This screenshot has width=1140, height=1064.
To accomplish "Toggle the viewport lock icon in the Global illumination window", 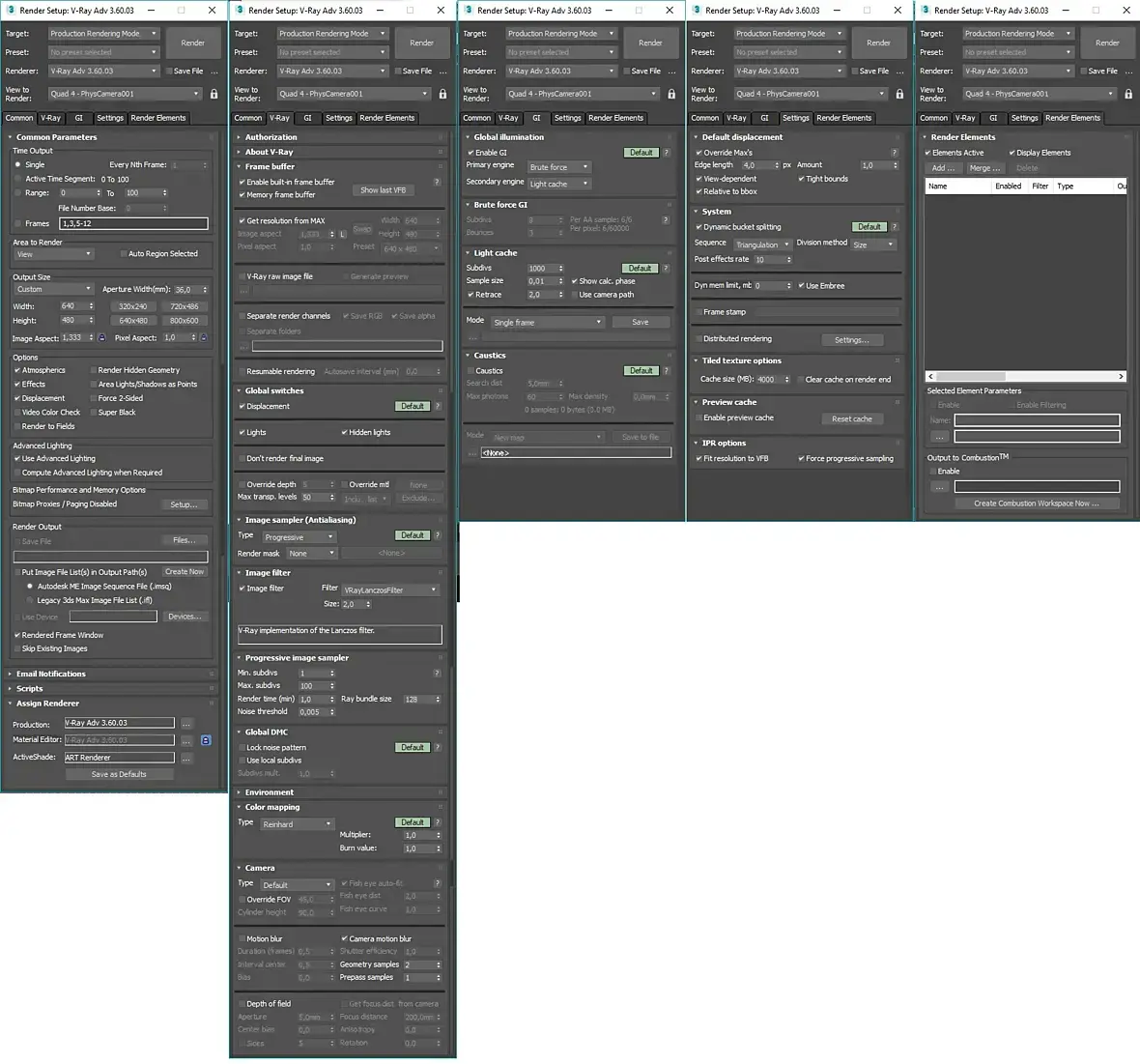I will pos(671,94).
